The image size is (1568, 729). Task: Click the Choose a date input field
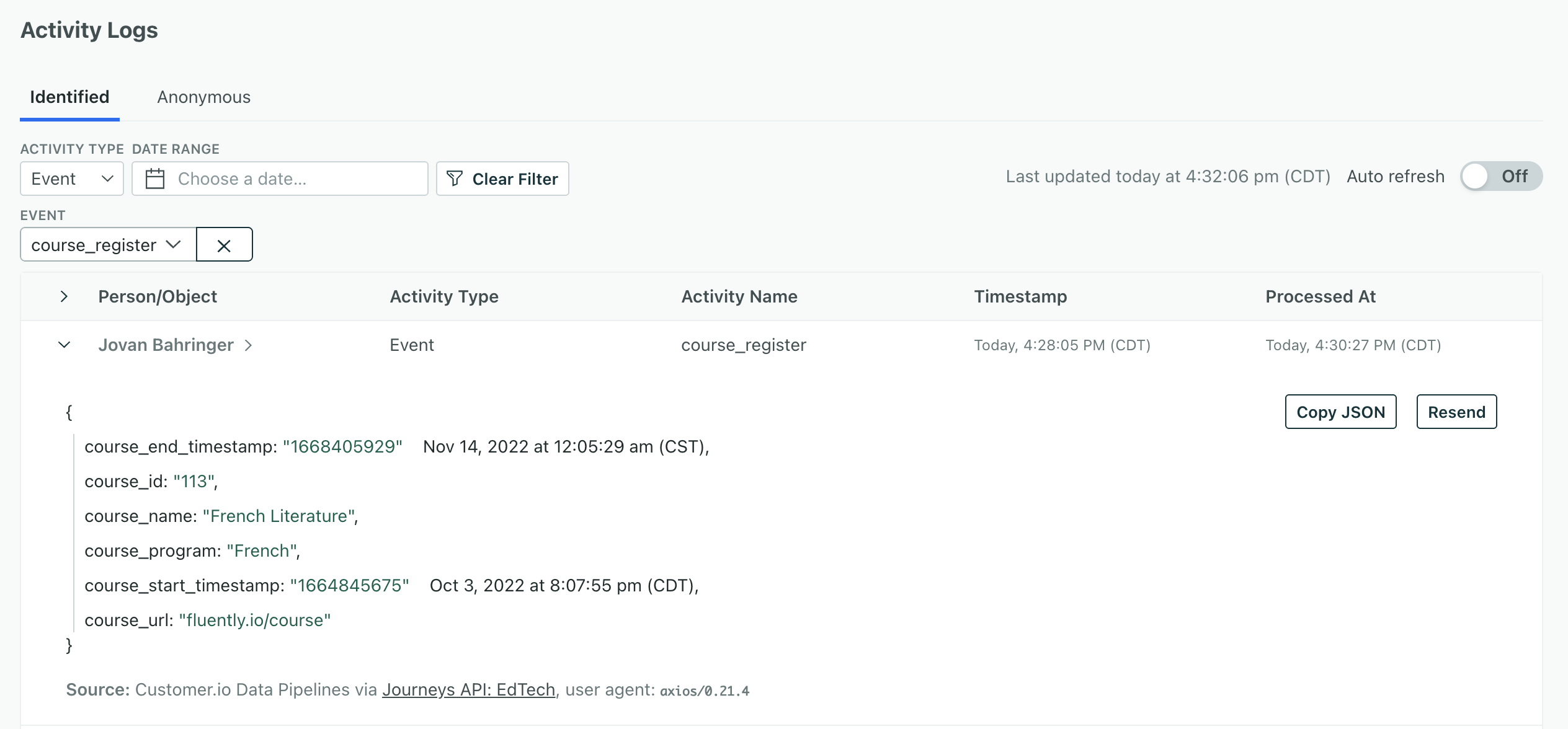(279, 179)
